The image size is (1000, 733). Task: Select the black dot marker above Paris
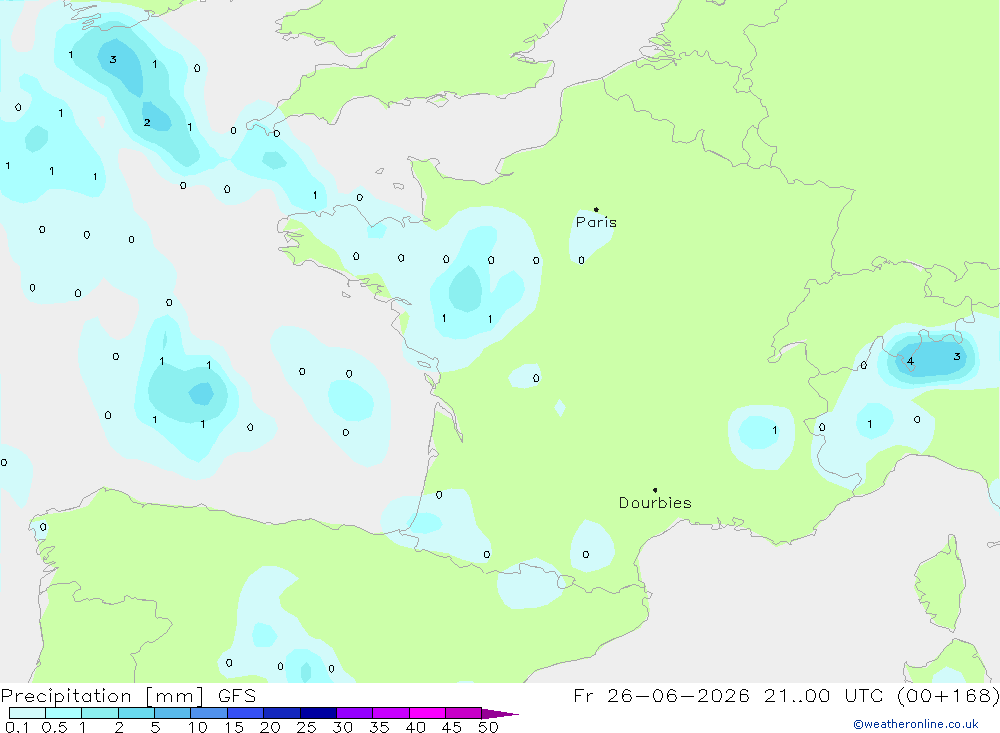596,209
